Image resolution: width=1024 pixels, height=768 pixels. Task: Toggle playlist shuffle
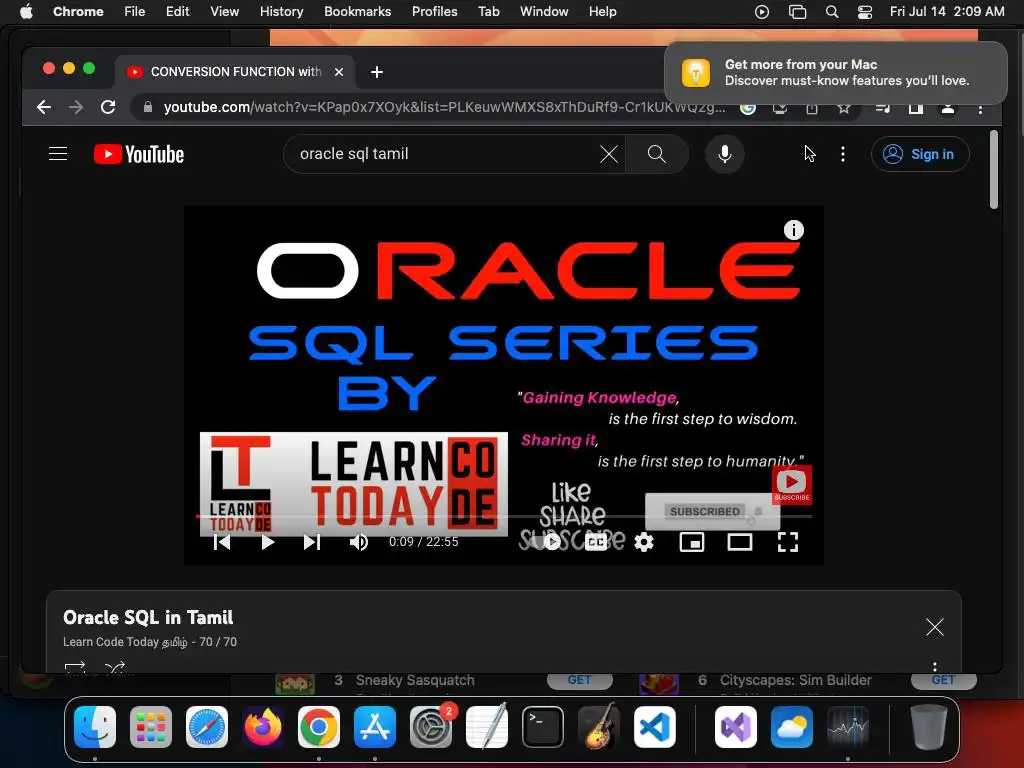point(115,667)
